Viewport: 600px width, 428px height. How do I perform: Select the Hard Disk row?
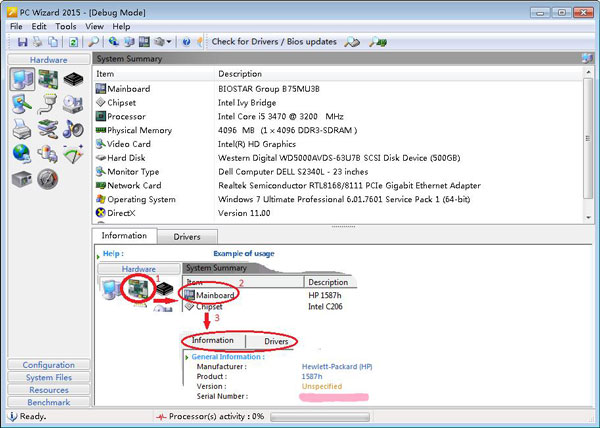(x=338, y=158)
